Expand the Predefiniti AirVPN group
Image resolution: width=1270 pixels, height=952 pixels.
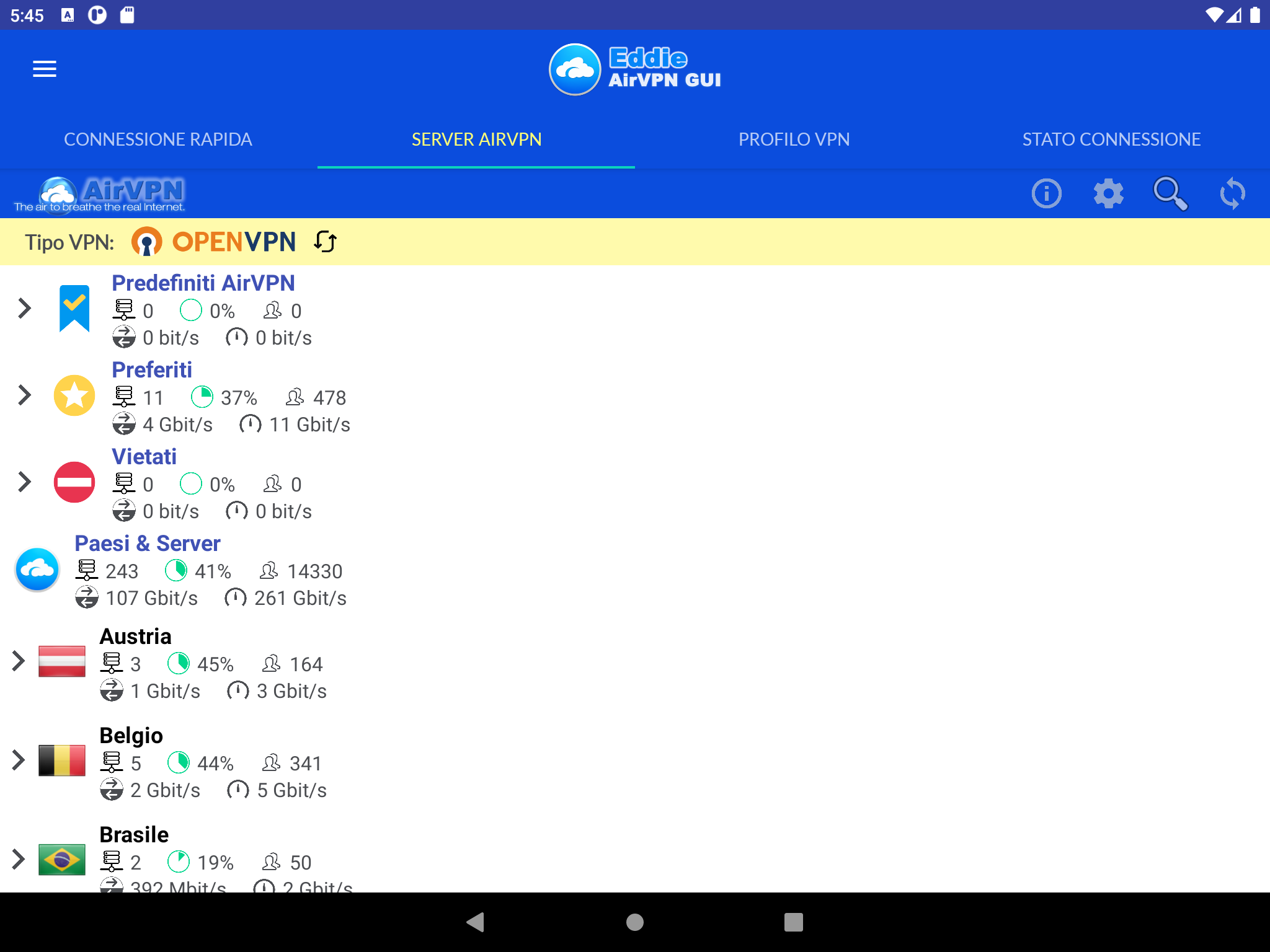pos(24,308)
